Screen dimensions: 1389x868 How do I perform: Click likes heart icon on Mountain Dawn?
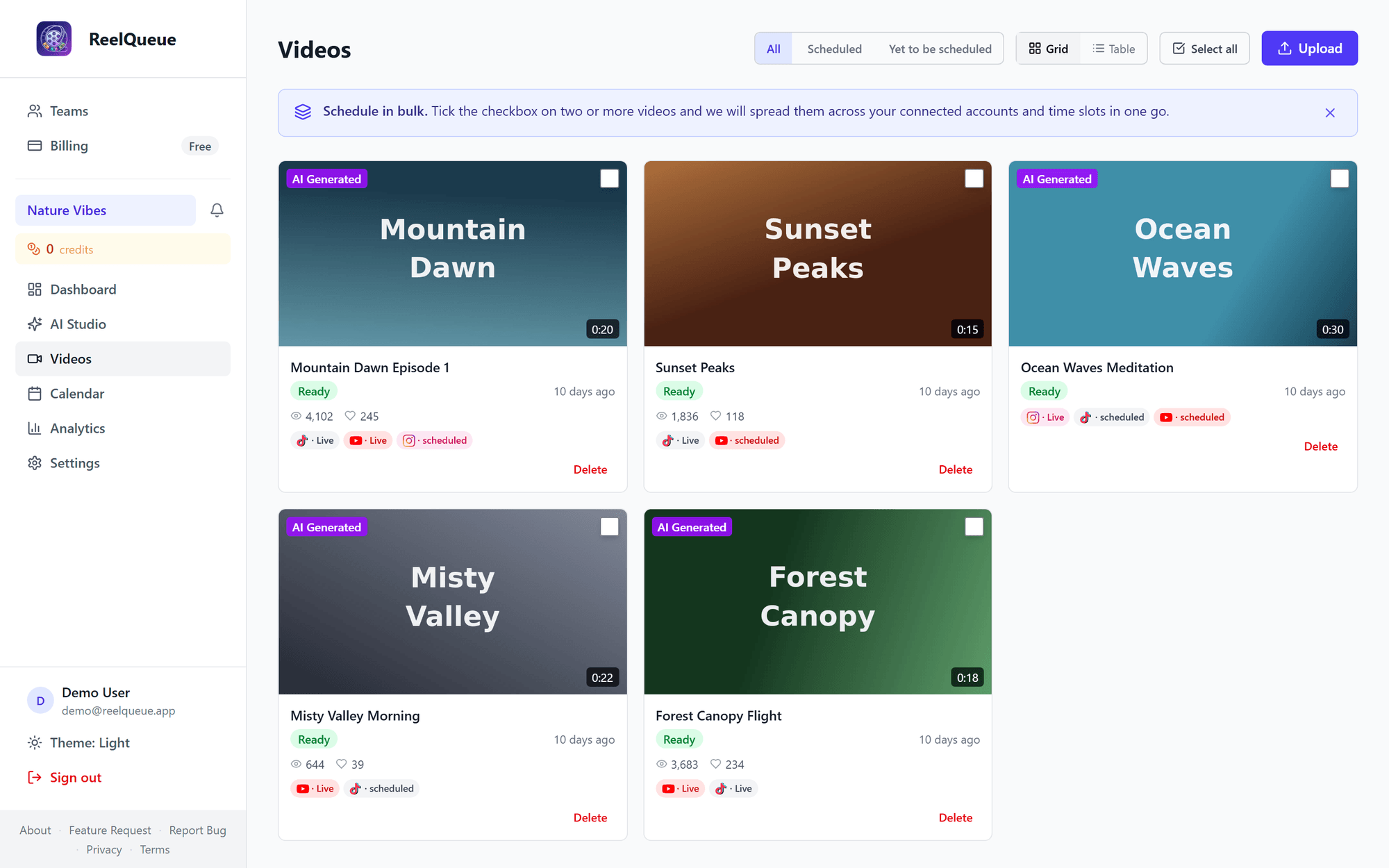coord(350,416)
